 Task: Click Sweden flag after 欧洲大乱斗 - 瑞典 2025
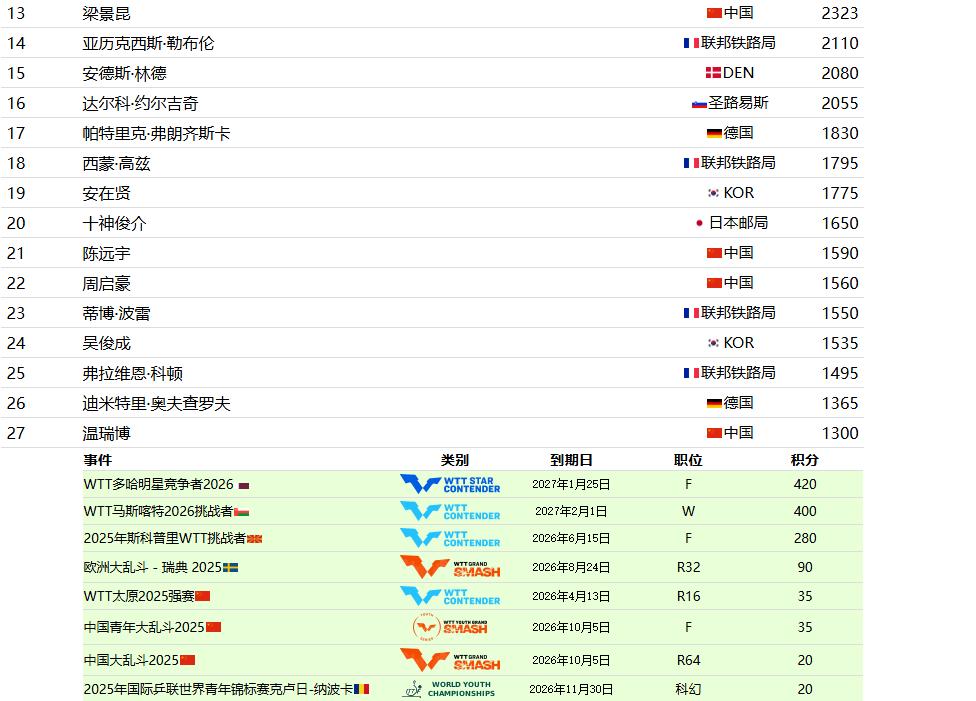(230, 568)
